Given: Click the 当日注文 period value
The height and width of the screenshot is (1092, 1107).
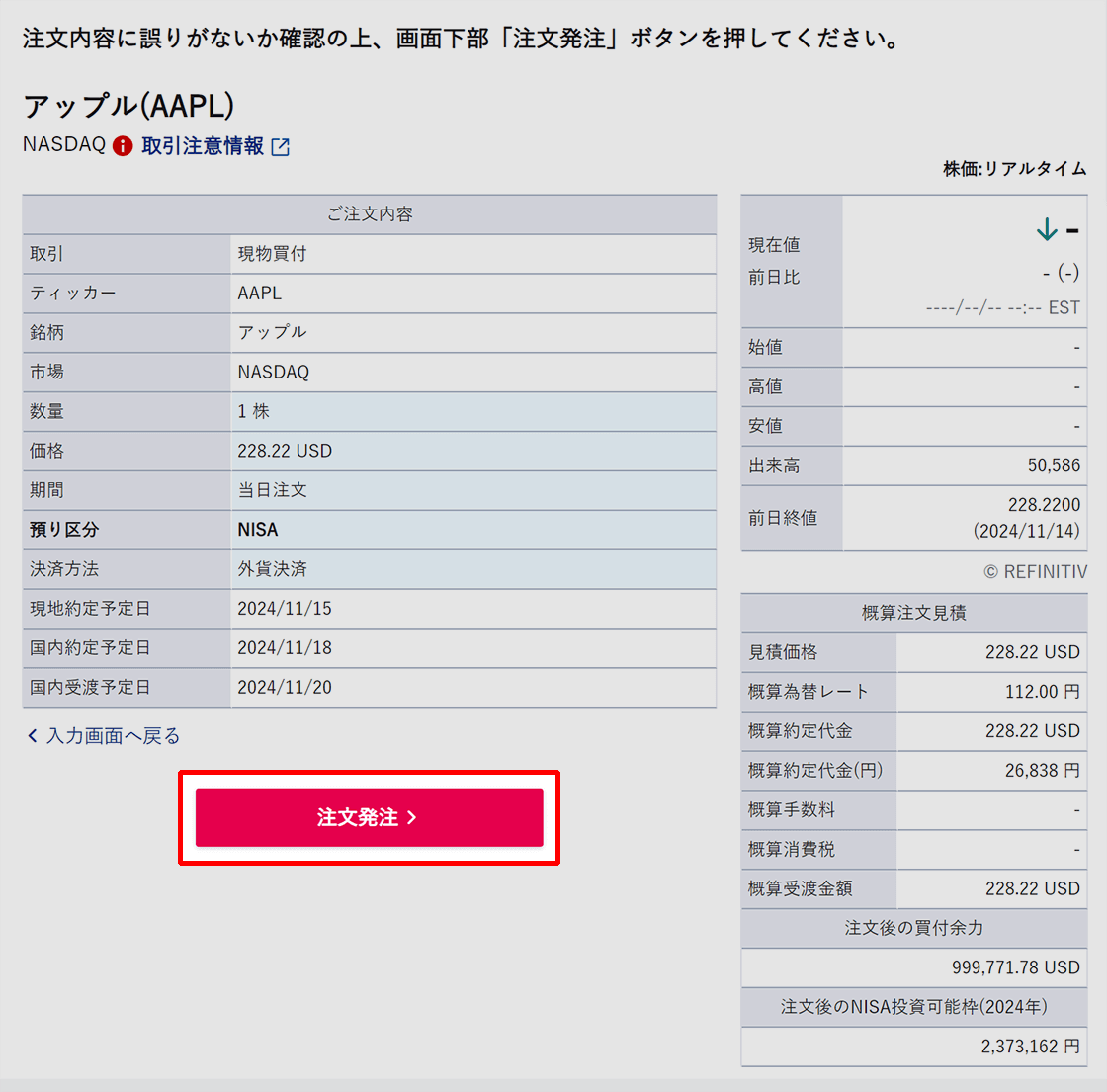Looking at the screenshot, I should 272,490.
